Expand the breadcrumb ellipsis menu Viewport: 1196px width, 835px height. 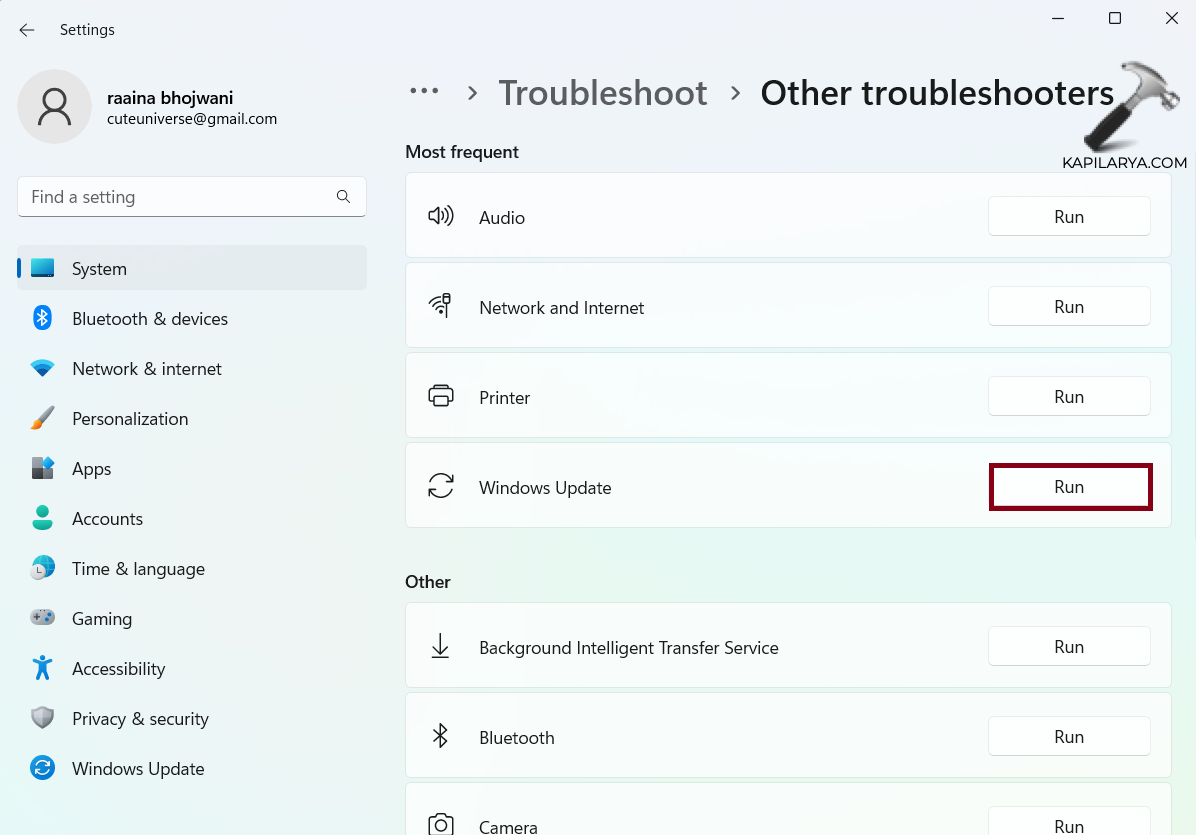(x=424, y=92)
